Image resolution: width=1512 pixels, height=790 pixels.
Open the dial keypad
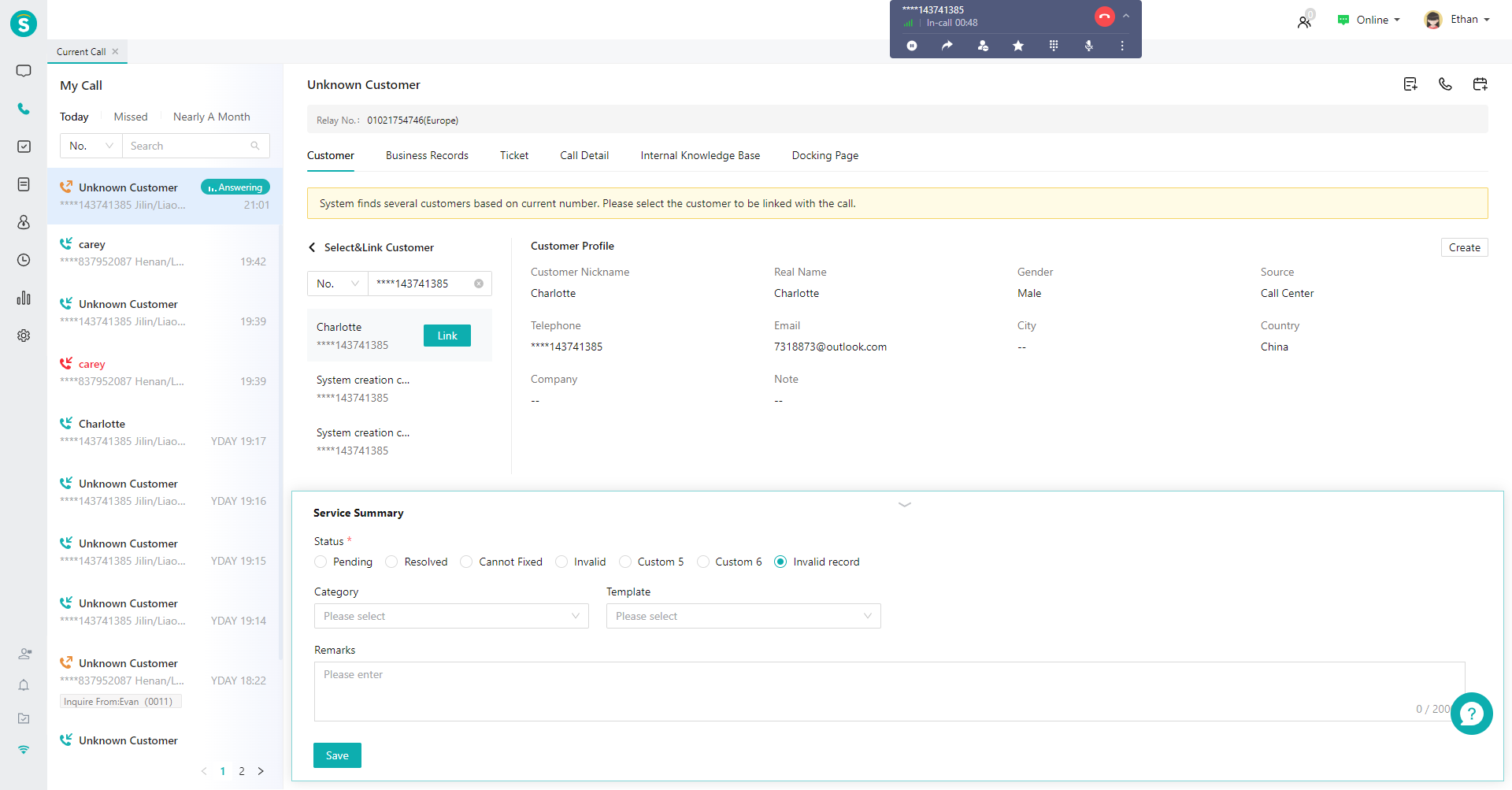click(x=1054, y=46)
